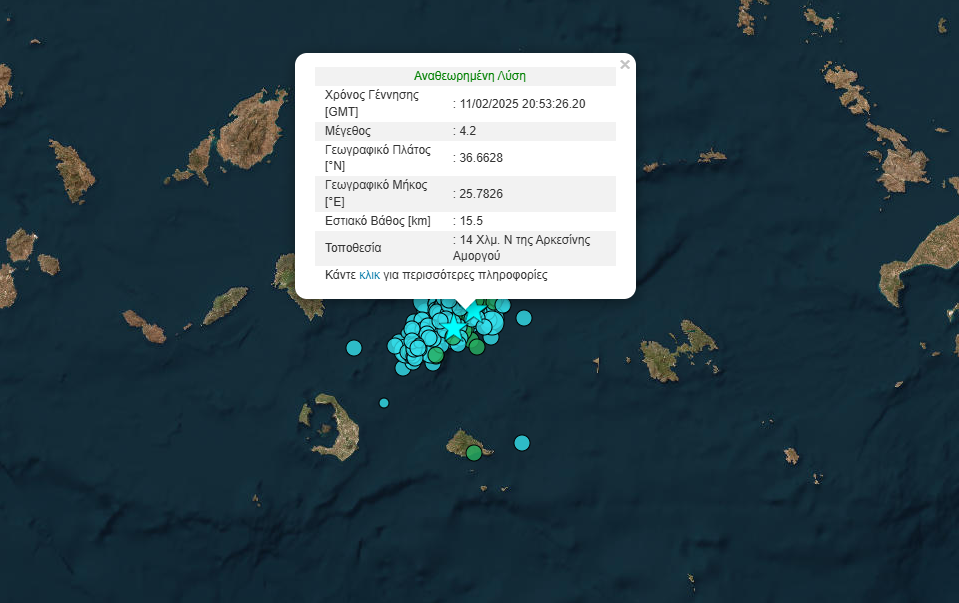The height and width of the screenshot is (603, 959).
Task: Click the origin time 11/02/2025 20:53:26.20
Action: click(522, 103)
